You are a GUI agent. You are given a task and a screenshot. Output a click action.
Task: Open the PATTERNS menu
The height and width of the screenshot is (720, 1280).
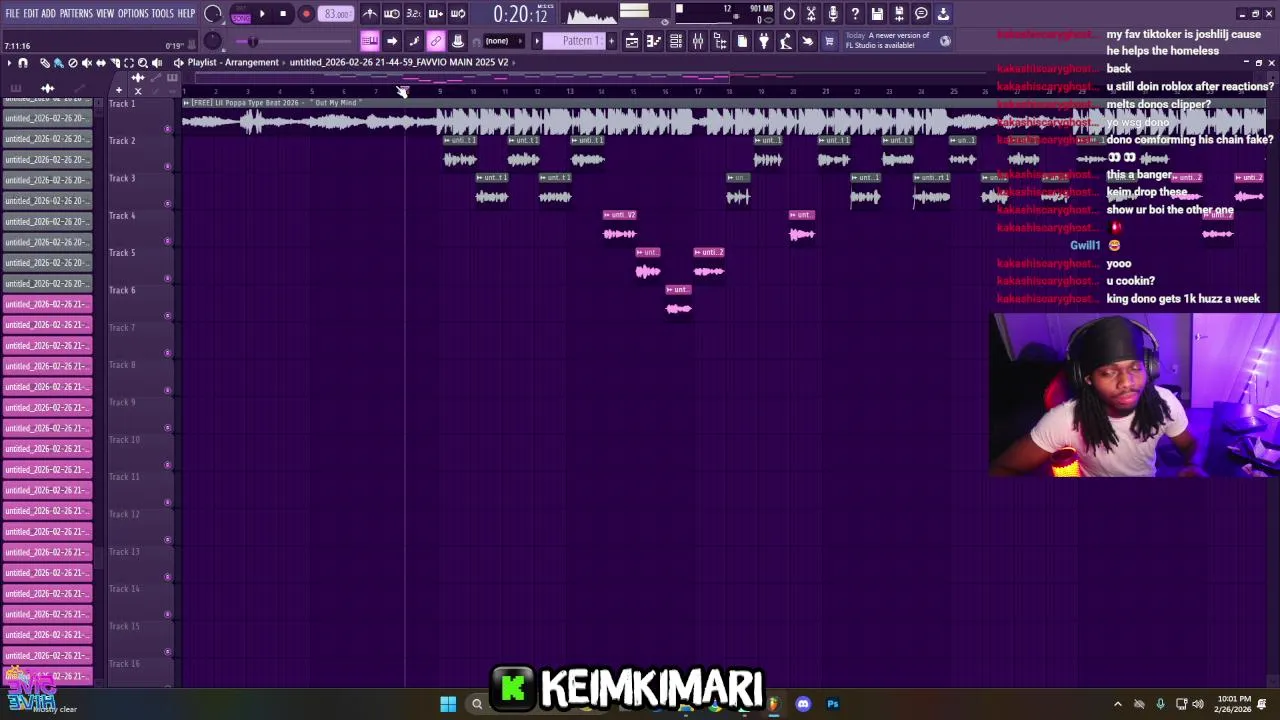pos(76,13)
